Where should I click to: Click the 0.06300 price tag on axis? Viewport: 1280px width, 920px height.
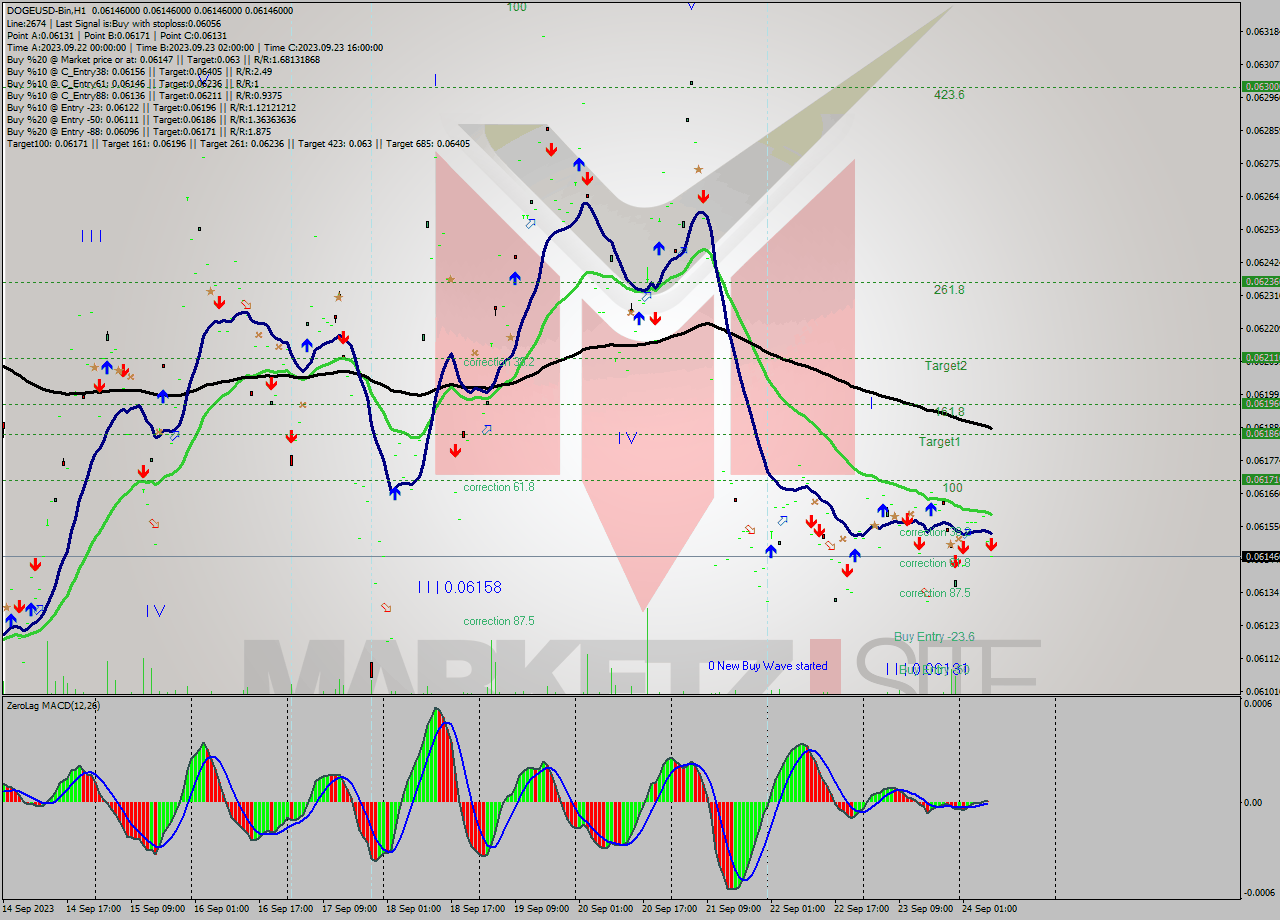point(1260,87)
